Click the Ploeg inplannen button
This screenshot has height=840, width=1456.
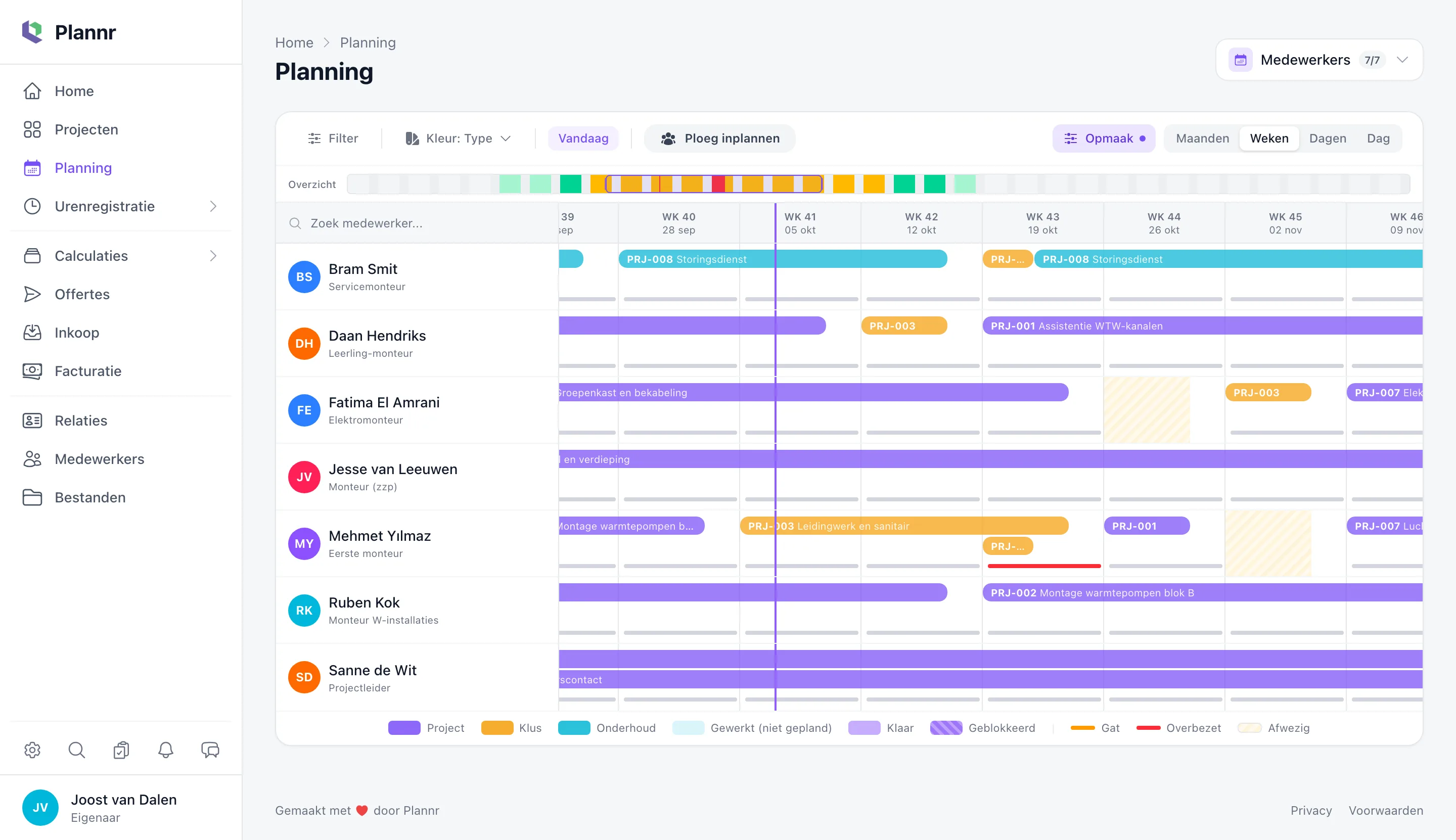tap(719, 138)
